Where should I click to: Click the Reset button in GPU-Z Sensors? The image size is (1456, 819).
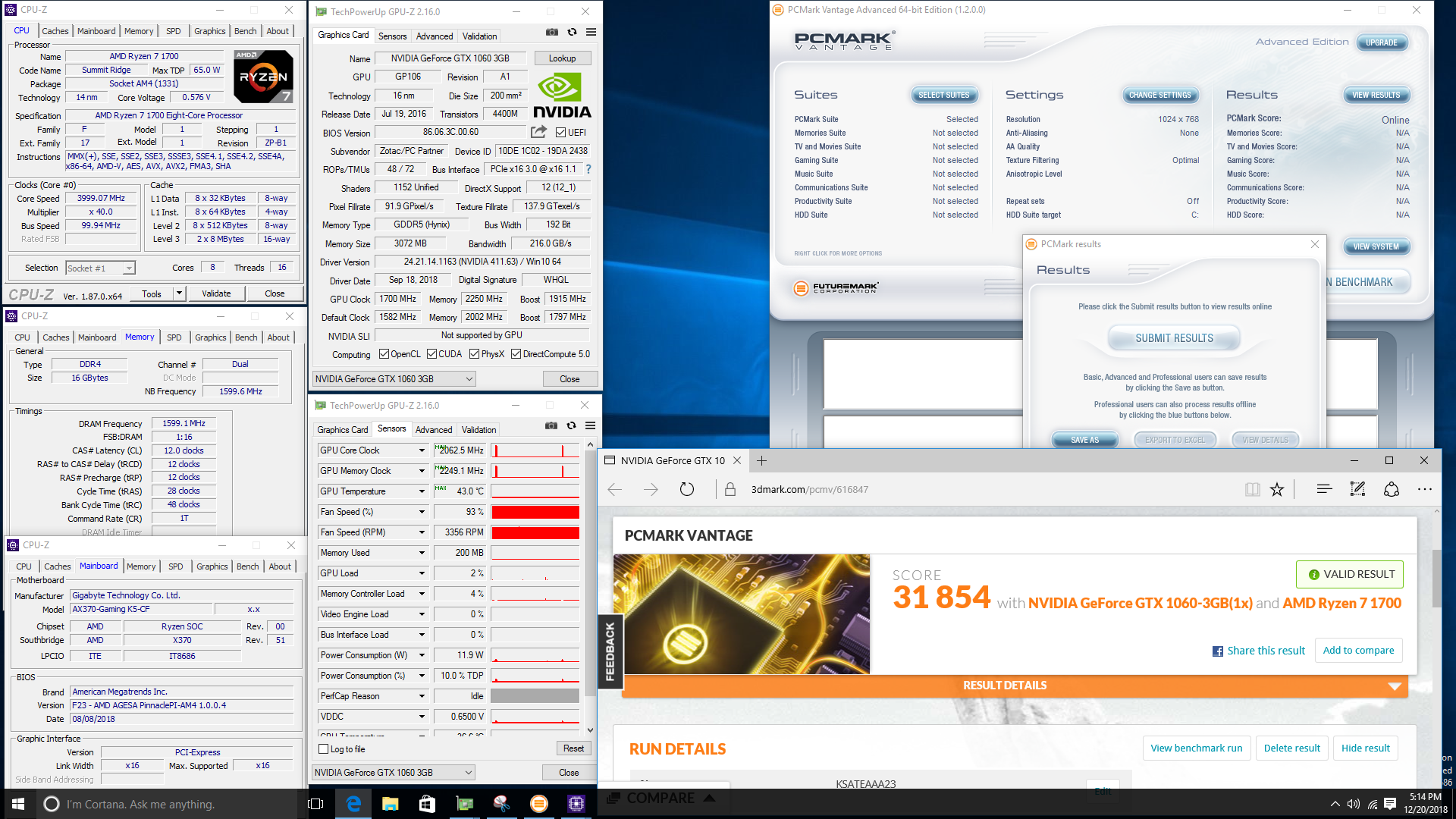pos(574,749)
